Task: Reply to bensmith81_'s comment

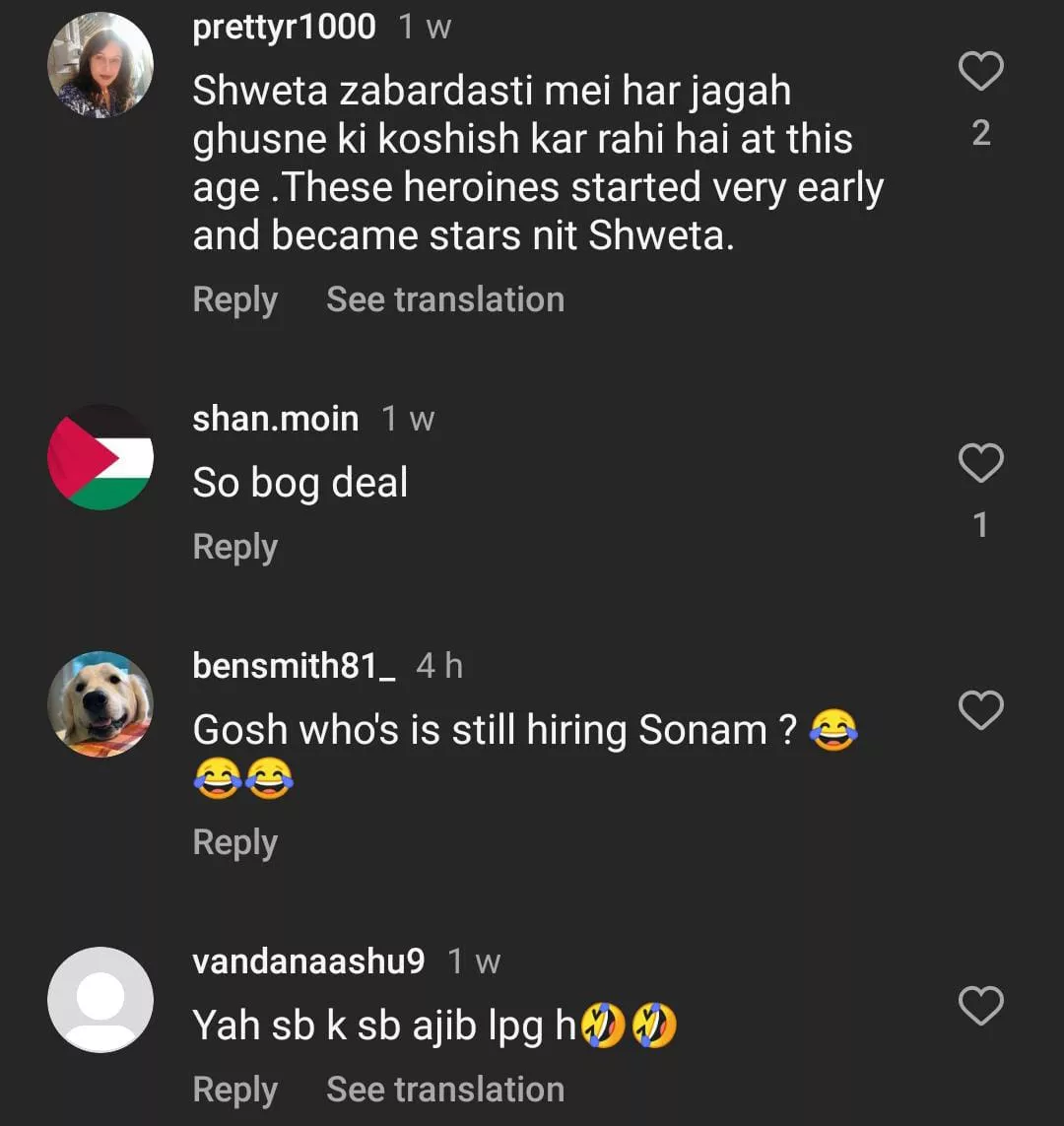Action: [x=234, y=842]
